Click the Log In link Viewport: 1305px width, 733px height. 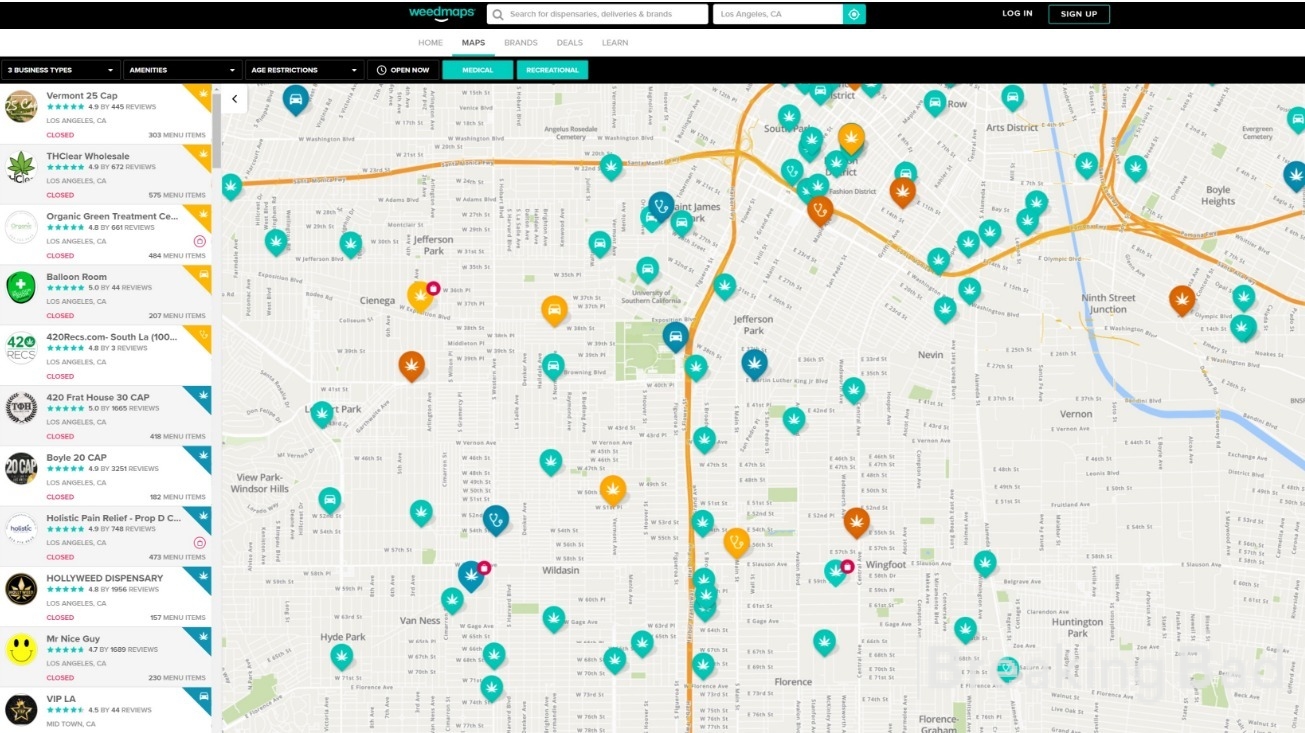(x=1017, y=14)
